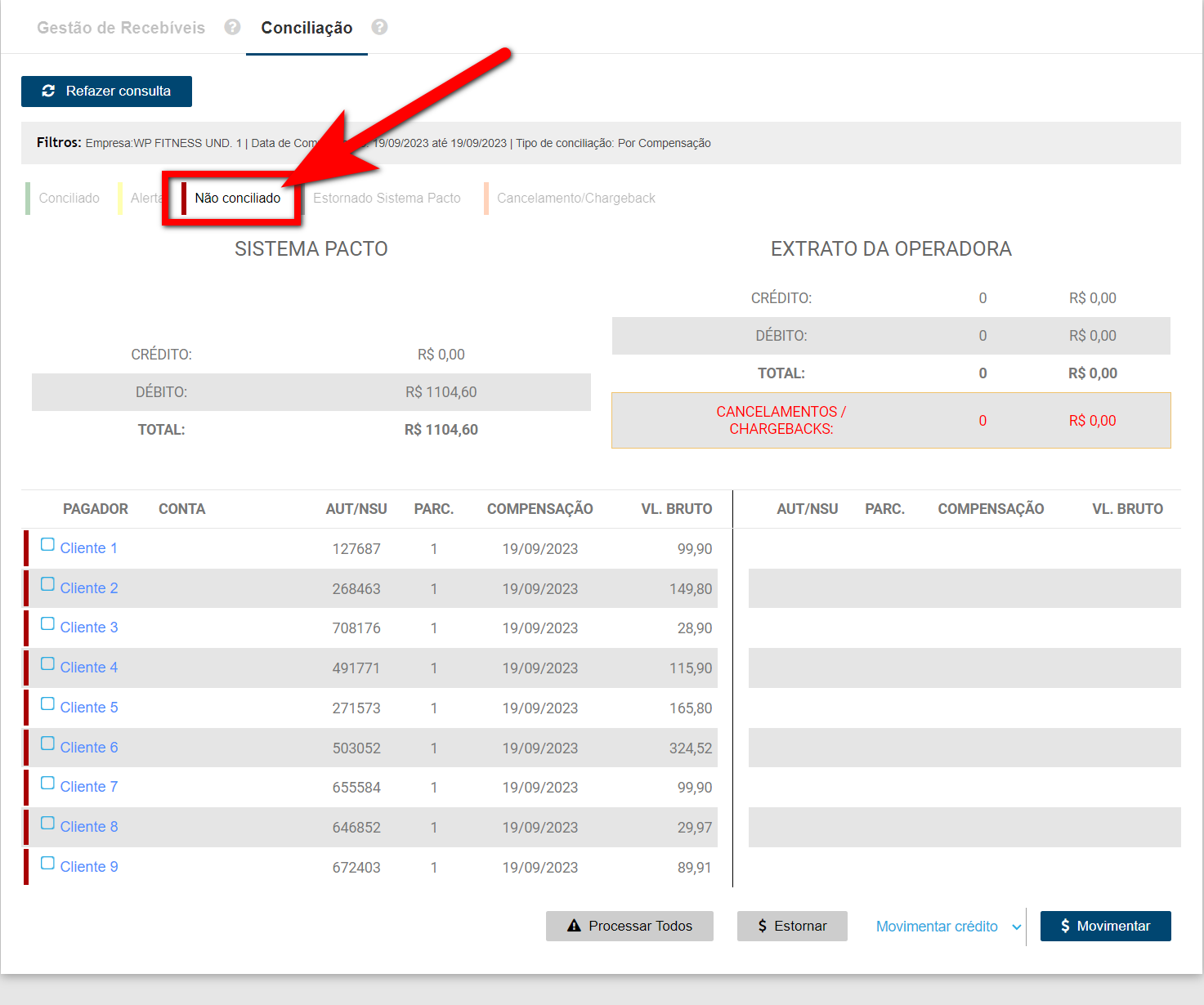
Task: Select the Não conciliado filter
Action: click(237, 199)
